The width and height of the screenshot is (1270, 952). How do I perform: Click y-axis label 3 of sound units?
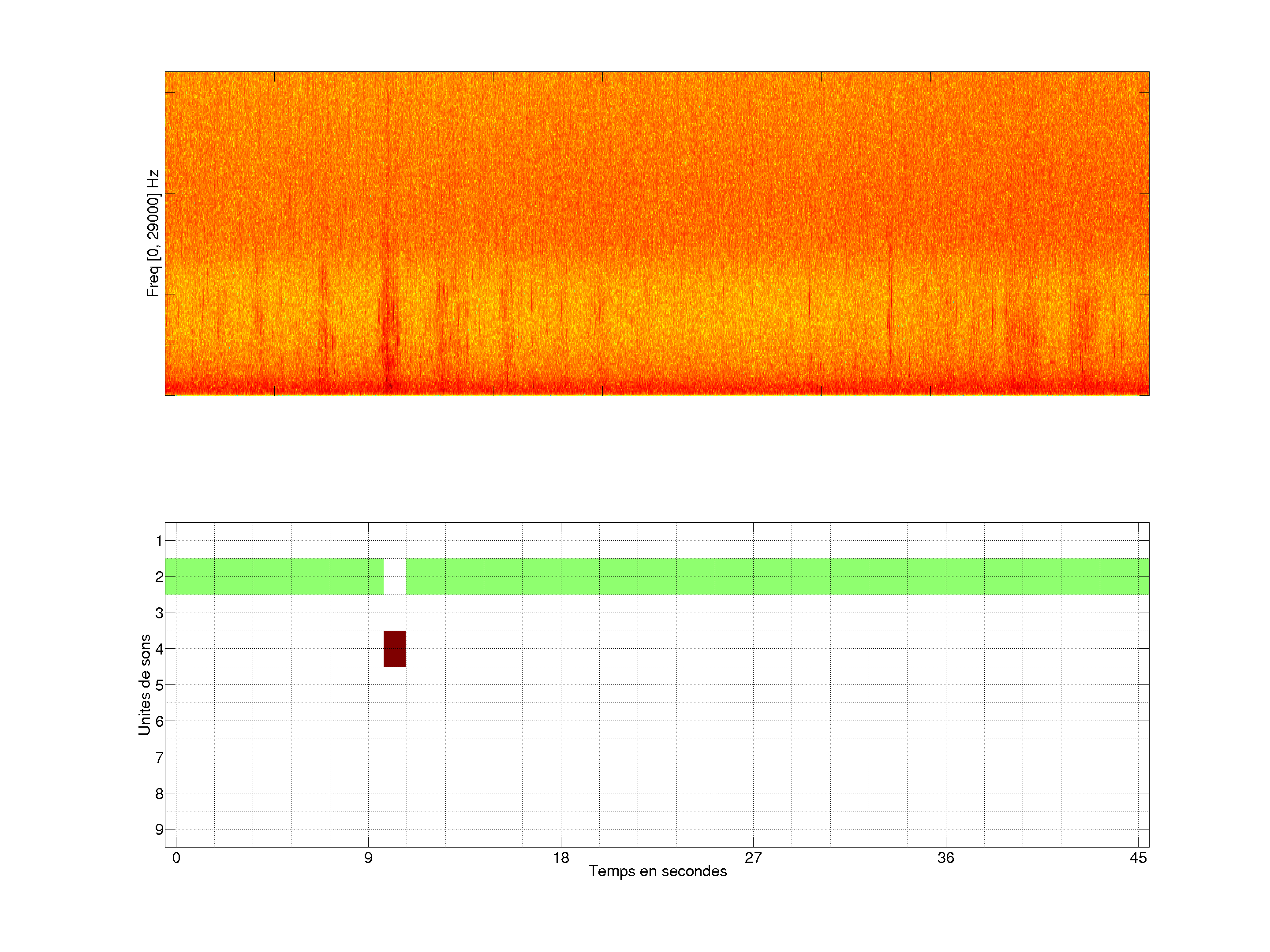[159, 613]
